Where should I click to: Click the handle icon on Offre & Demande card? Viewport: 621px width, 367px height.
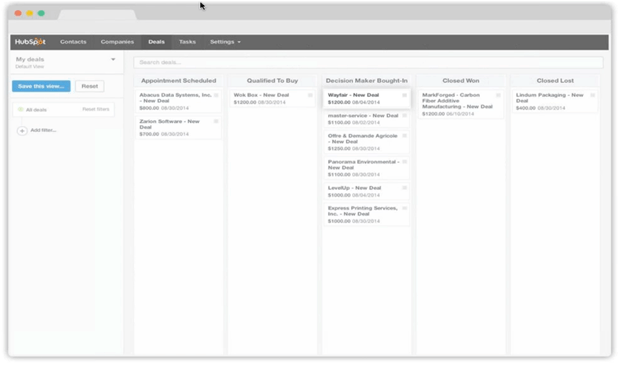click(x=405, y=135)
